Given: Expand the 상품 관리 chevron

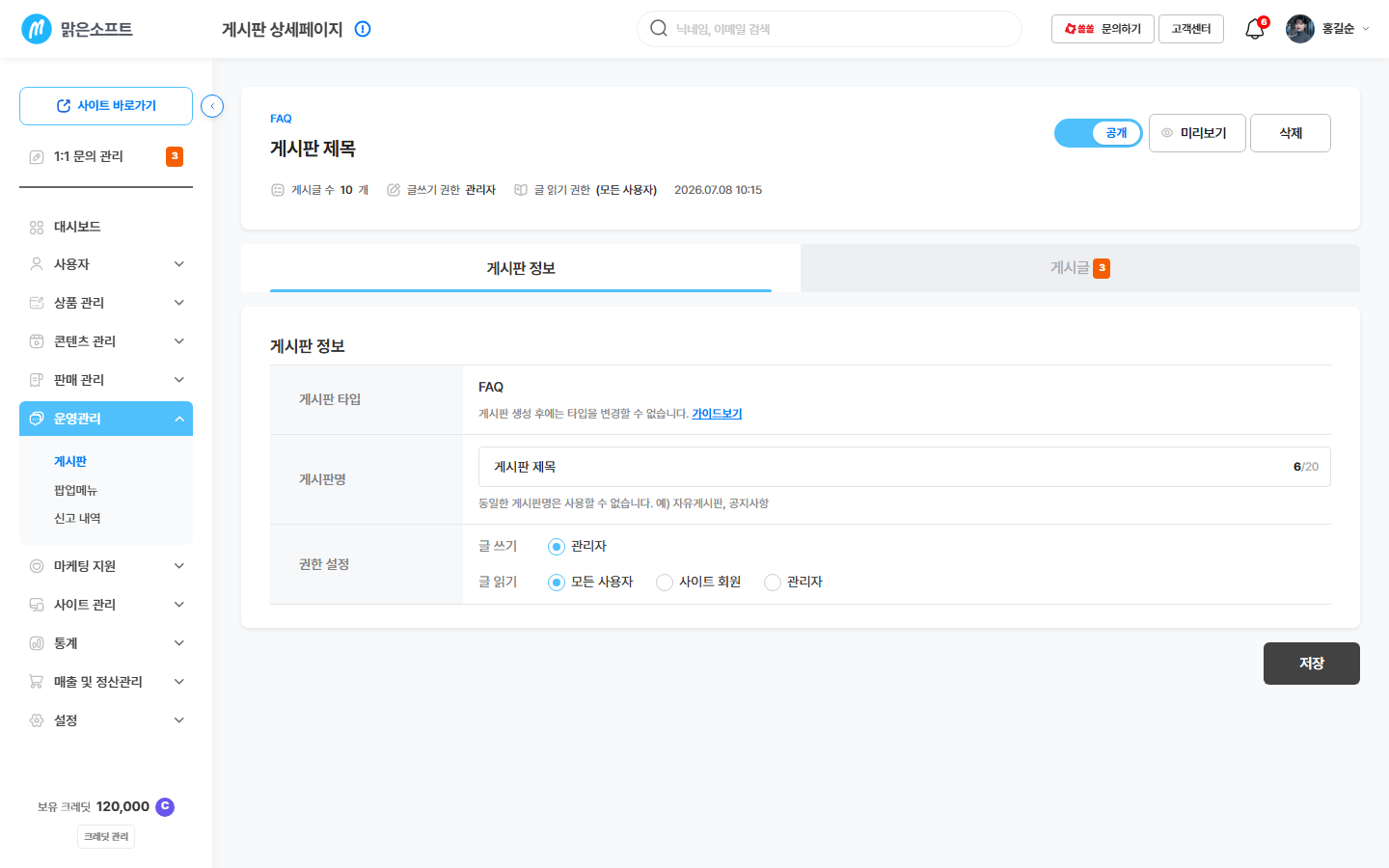Looking at the screenshot, I should [179, 303].
